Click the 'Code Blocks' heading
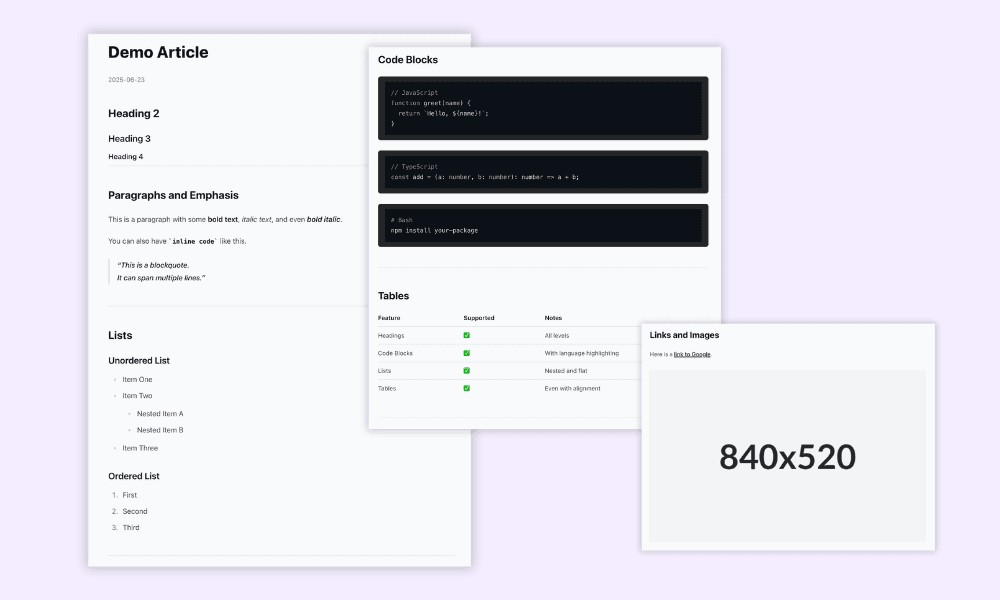Image resolution: width=1000 pixels, height=600 pixels. click(x=408, y=60)
